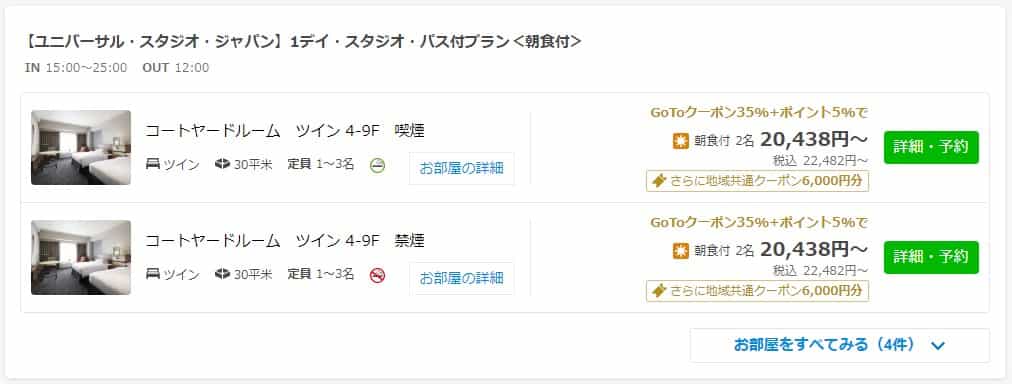Expand お部屋をすべてみる（4件） room list
Image resolution: width=1012 pixels, height=384 pixels.
tap(840, 345)
